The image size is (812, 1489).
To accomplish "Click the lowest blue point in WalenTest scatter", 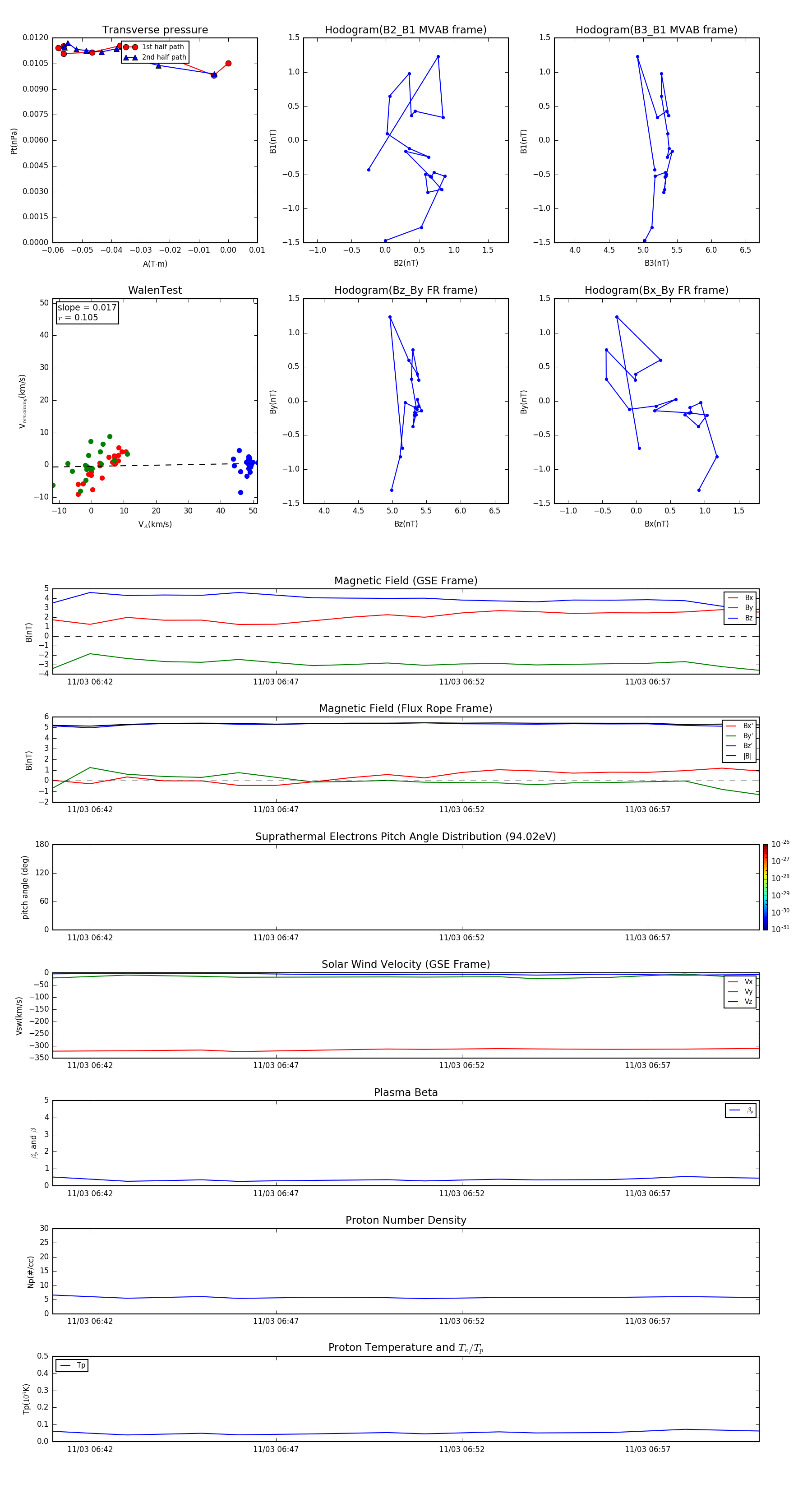I will click(x=240, y=492).
